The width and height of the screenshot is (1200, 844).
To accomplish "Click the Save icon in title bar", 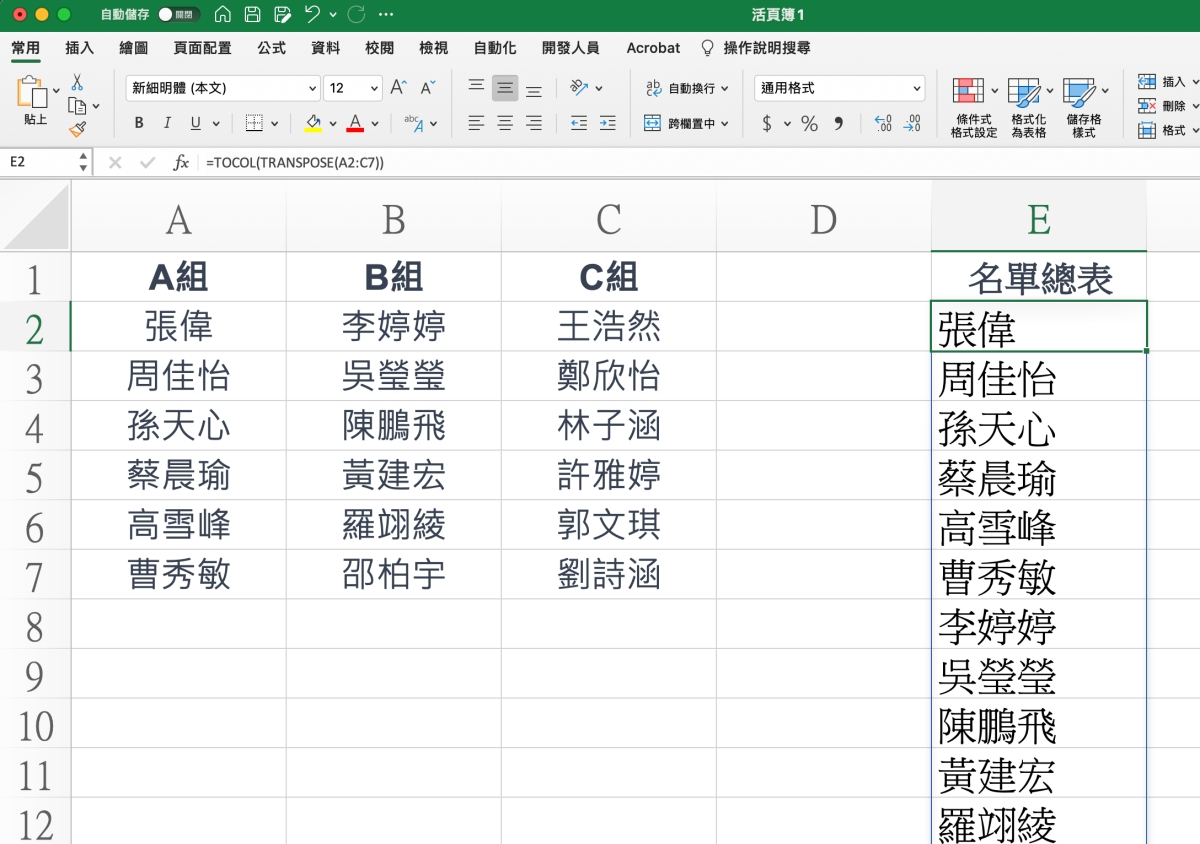I will (253, 15).
